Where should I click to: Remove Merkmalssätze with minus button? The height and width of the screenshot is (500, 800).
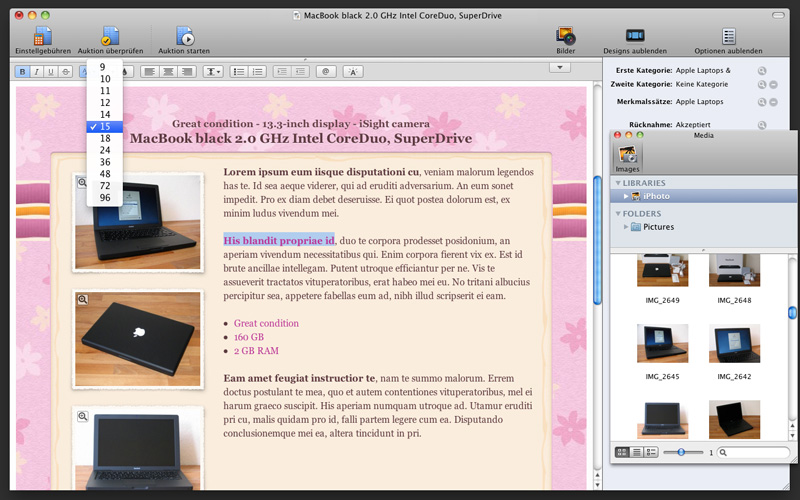773,102
